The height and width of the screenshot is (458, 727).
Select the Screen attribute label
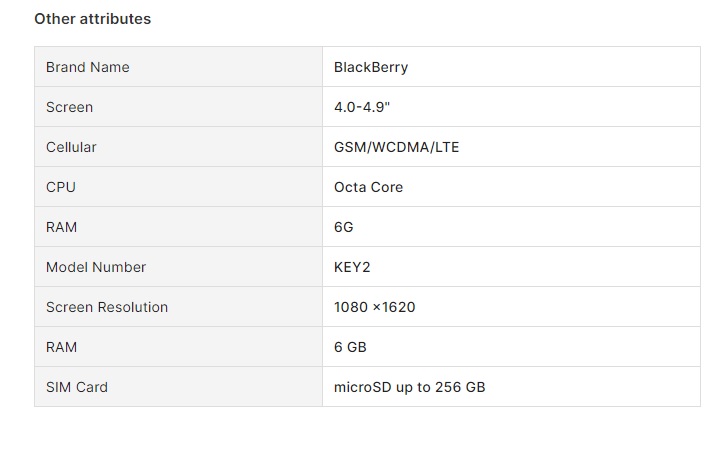(x=70, y=107)
